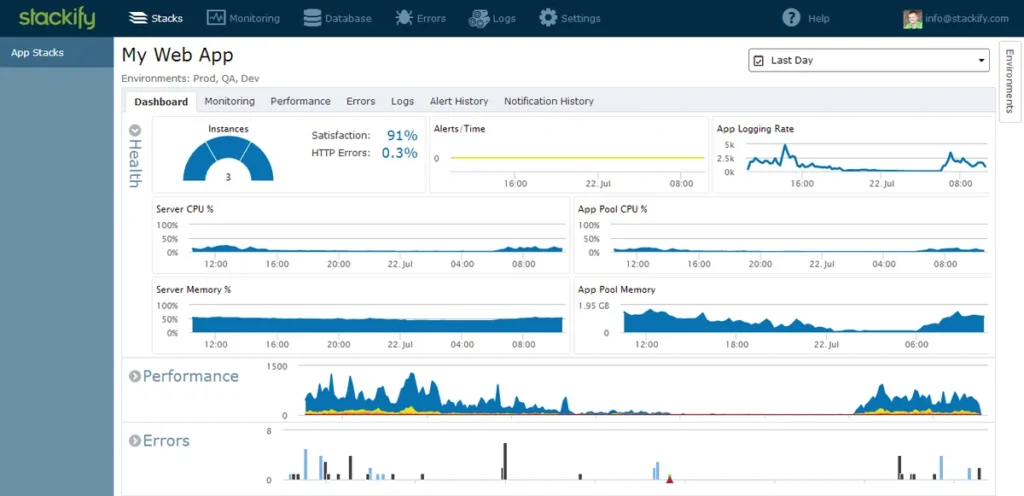Click the Database cylinder icon
Screen dimensions: 1024x496
312,18
